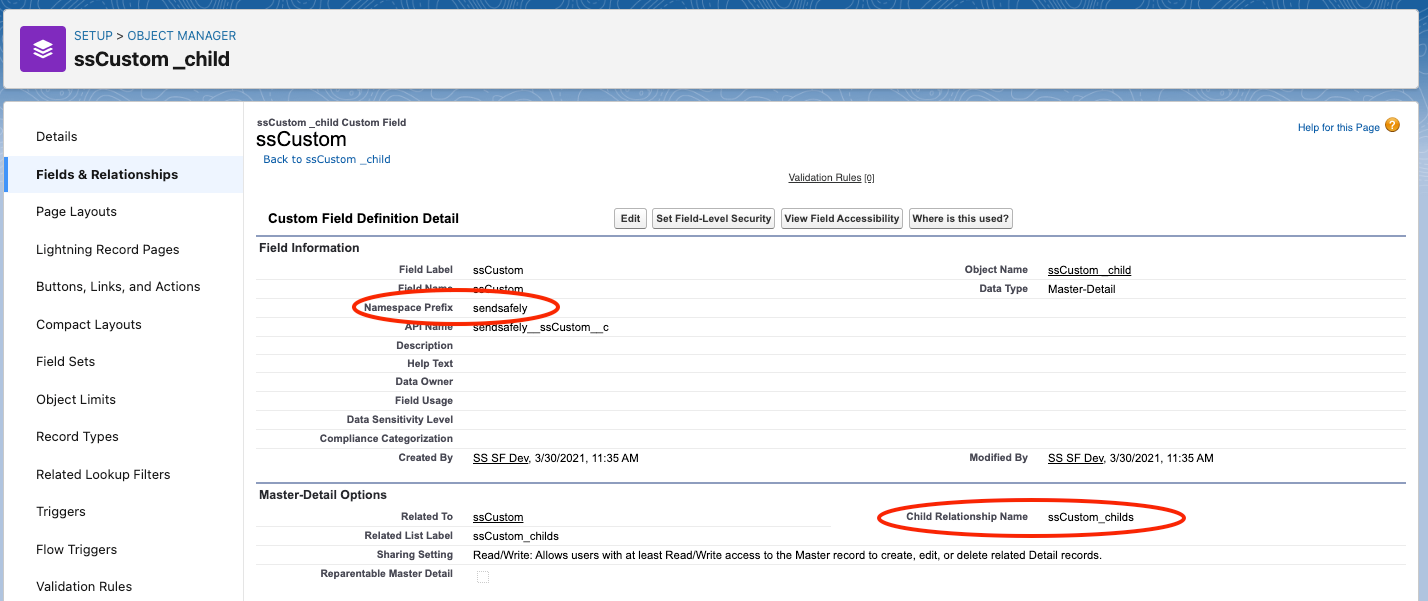Click the Edit button
The image size is (1428, 601).
(630, 218)
